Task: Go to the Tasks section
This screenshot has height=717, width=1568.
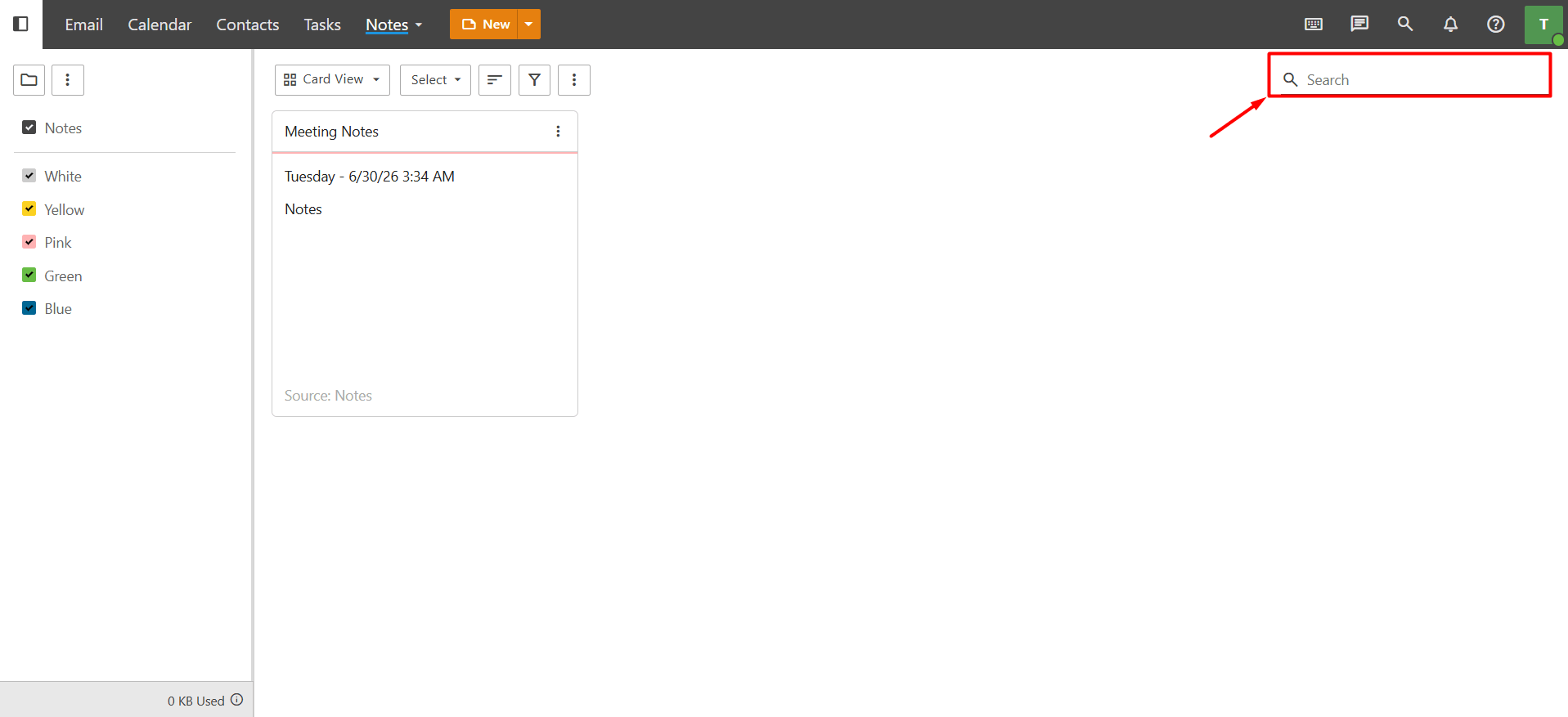Action: tap(322, 25)
